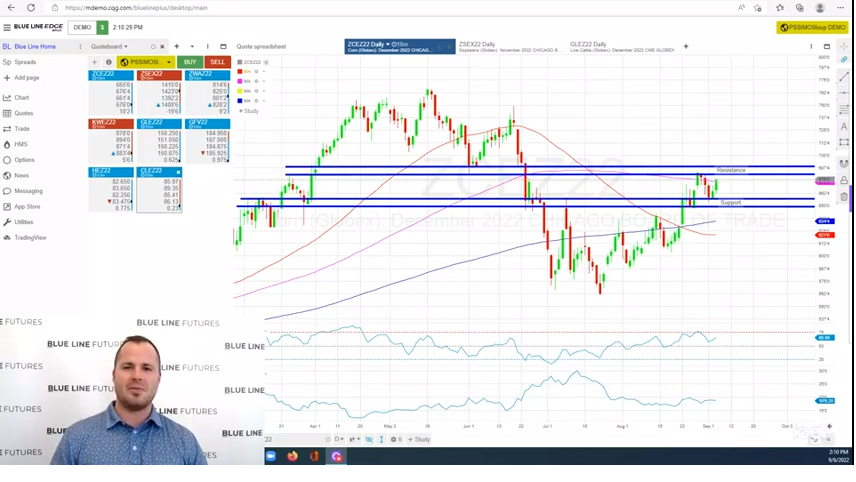Toggle the drawings lock icon
Viewport: 856px width, 482px height.
click(x=843, y=180)
